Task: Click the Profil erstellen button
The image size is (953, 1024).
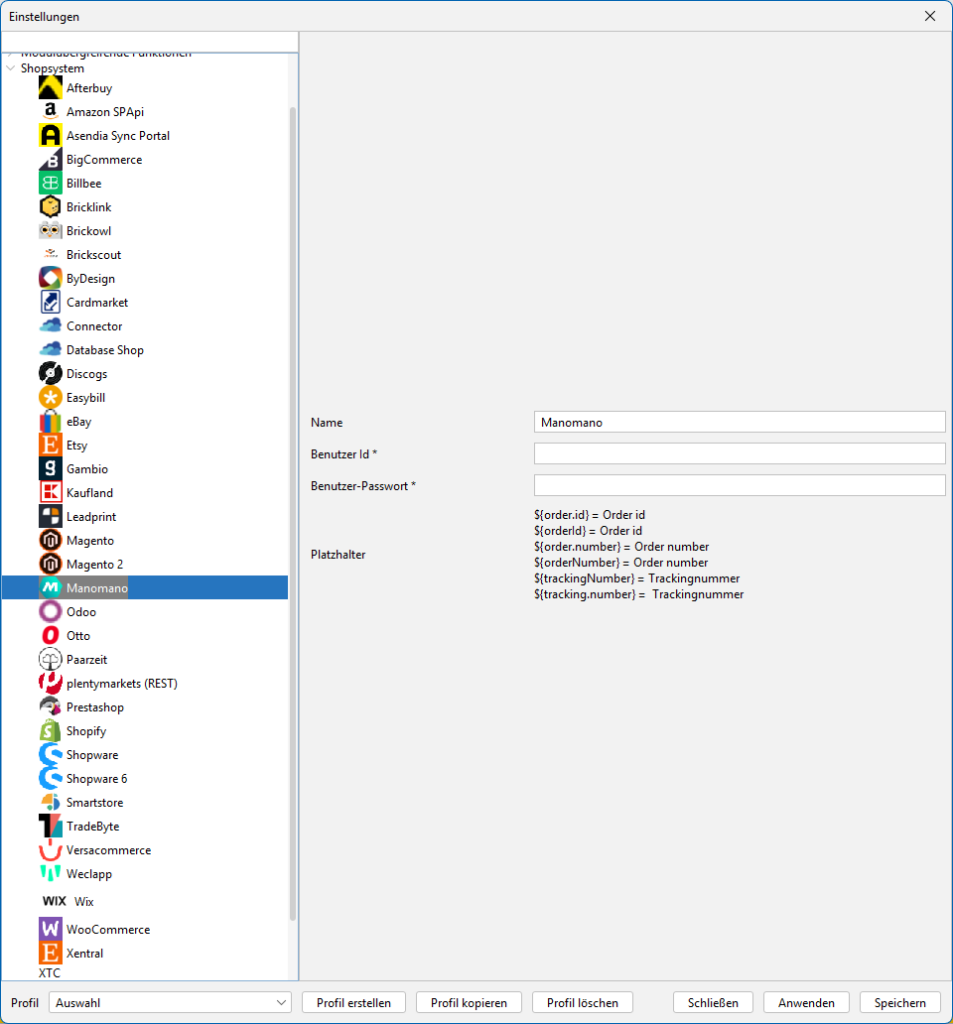Action: [353, 1002]
